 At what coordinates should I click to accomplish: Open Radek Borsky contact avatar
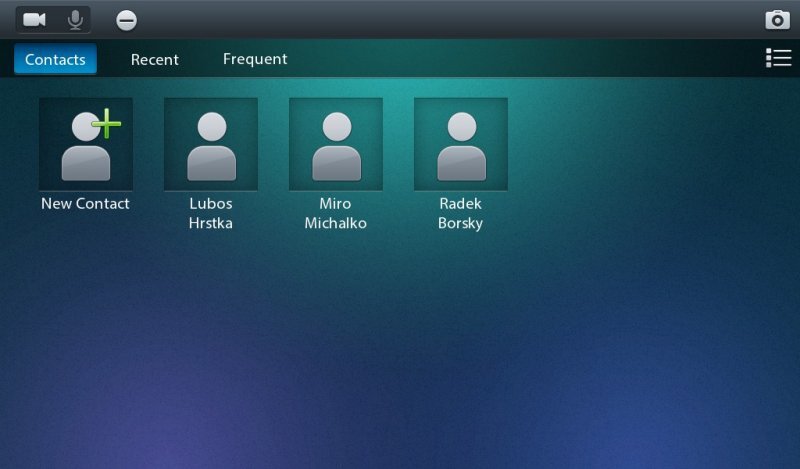[461, 144]
